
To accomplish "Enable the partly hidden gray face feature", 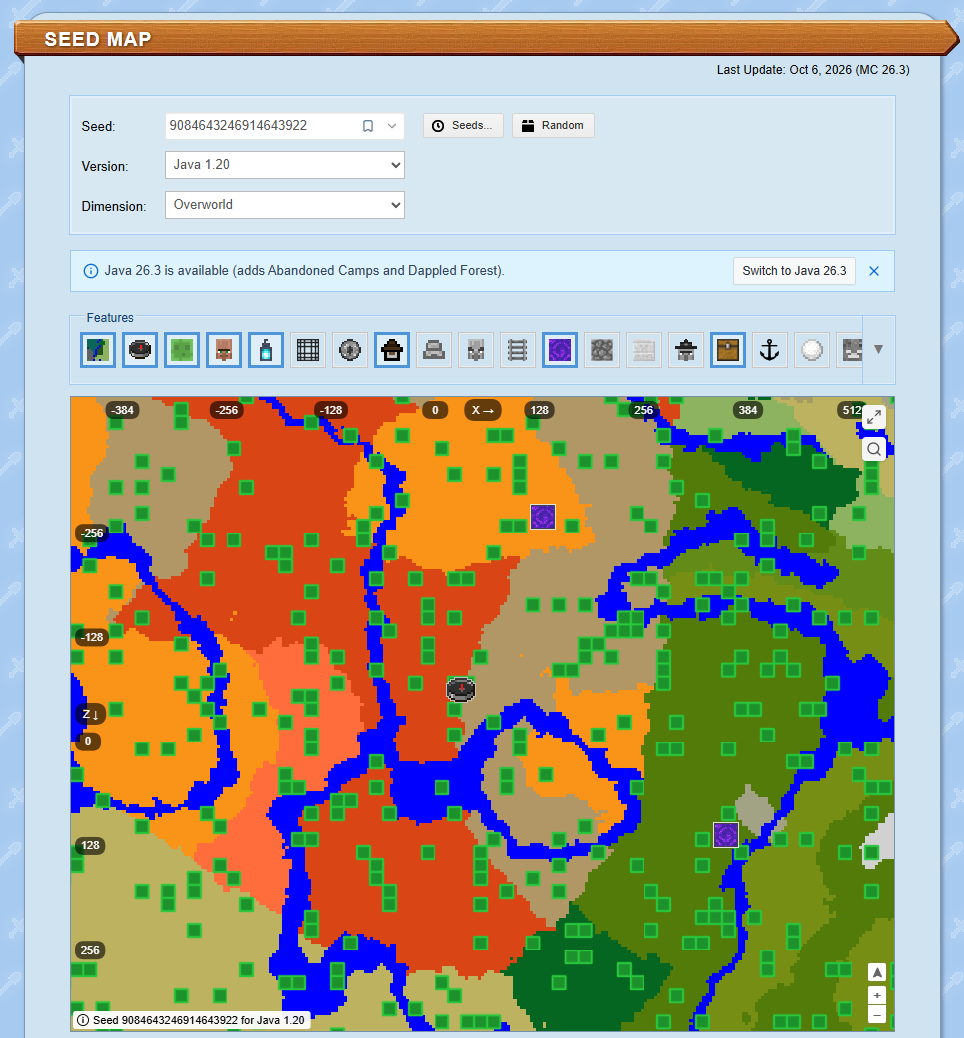I will [850, 350].
